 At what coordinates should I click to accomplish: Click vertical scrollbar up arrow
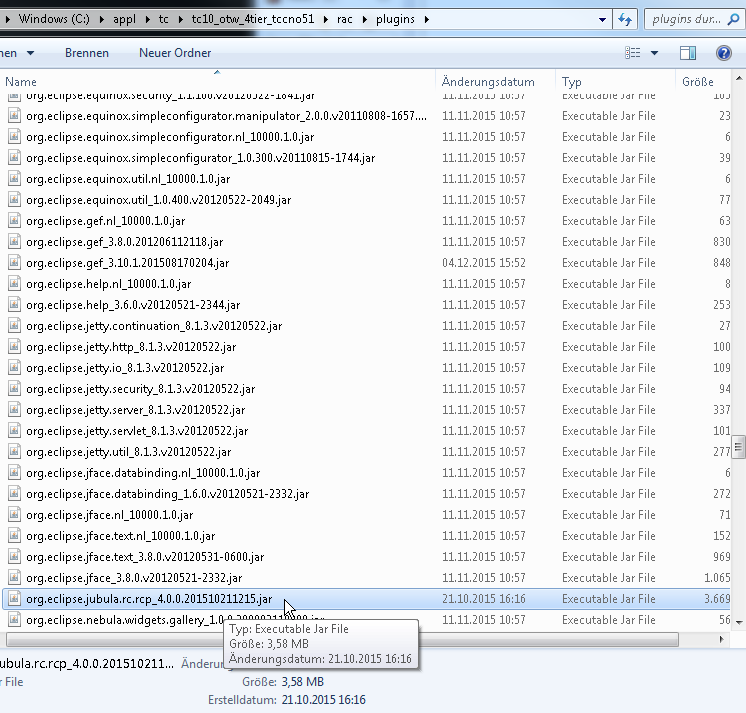point(739,78)
